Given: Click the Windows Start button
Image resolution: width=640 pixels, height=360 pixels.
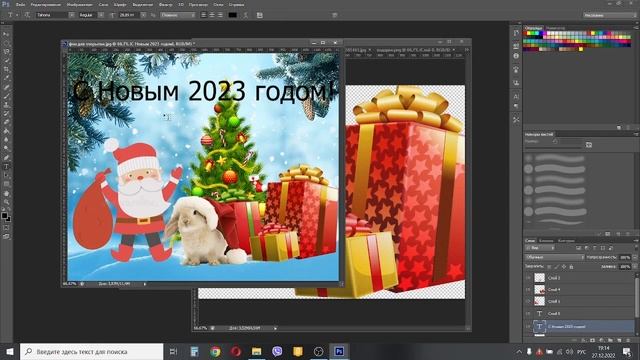Looking at the screenshot, I should pos(9,351).
